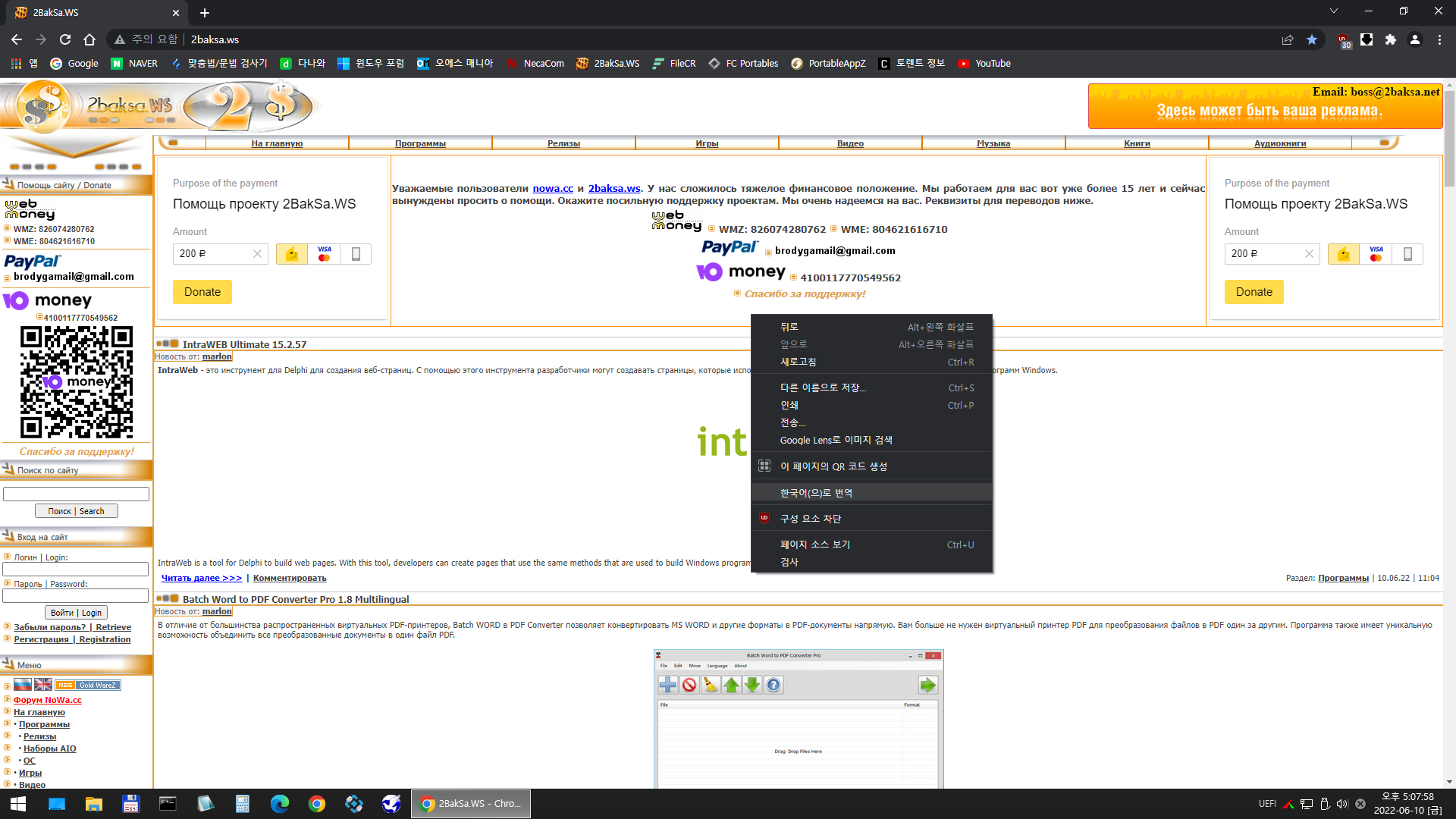
Task: Switch site language with the Russian flag
Action: (23, 685)
